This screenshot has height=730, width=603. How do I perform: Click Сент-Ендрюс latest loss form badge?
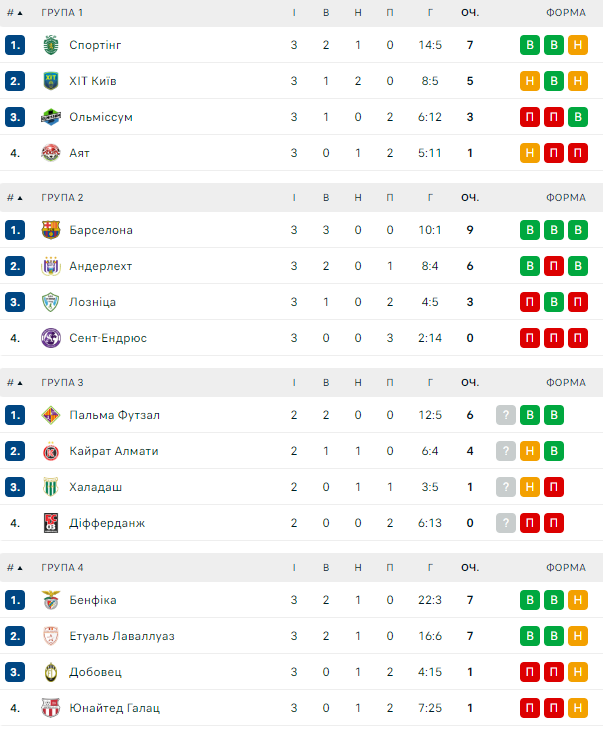point(578,338)
